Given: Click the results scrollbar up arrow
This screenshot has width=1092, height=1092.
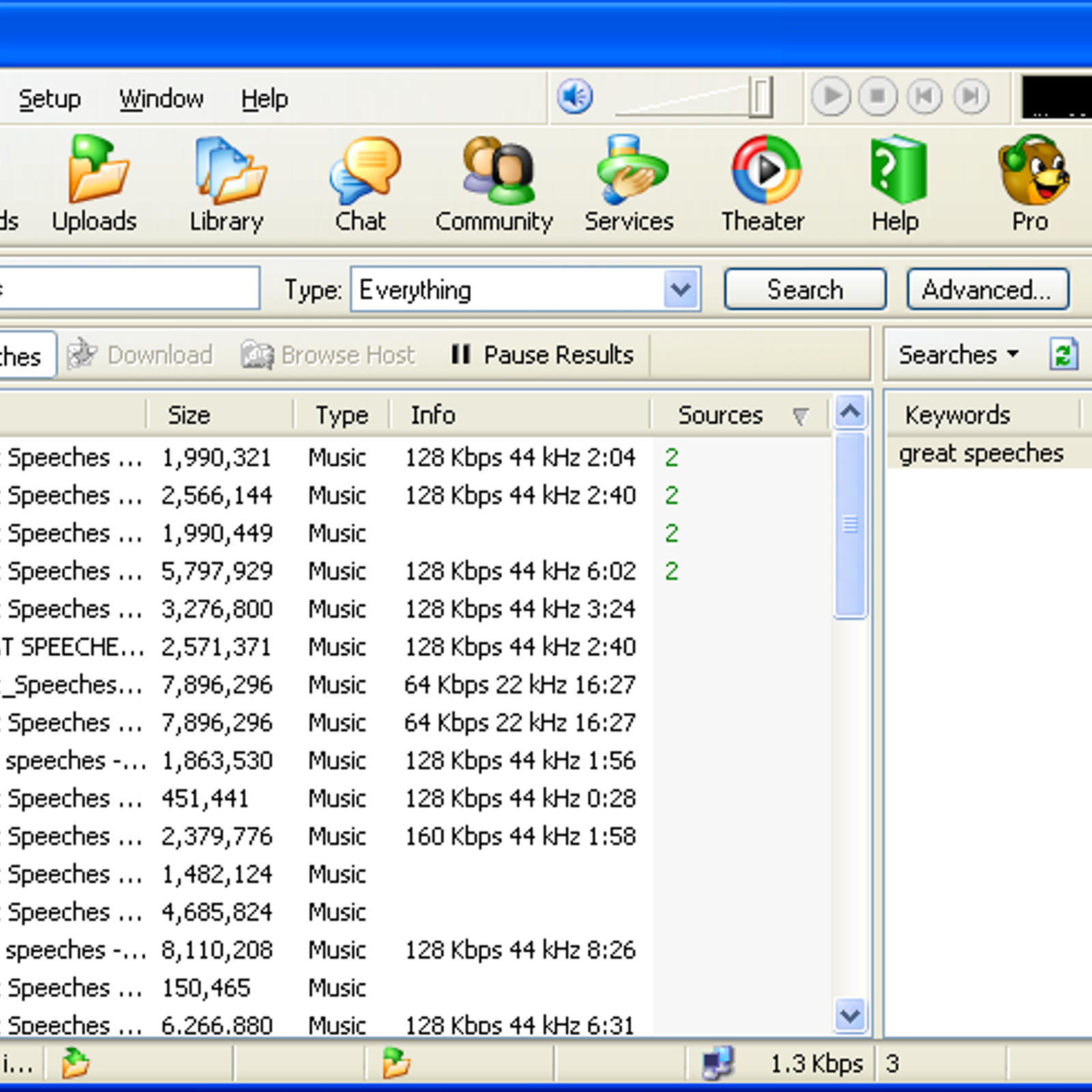Looking at the screenshot, I should (850, 412).
